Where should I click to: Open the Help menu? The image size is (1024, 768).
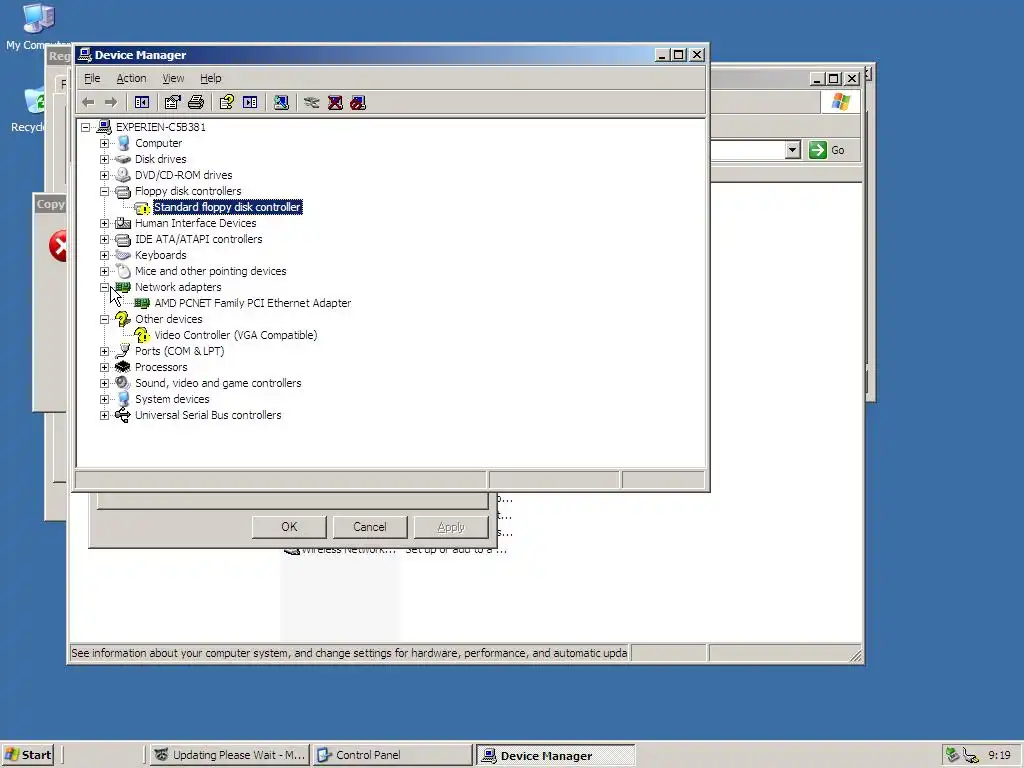[210, 78]
